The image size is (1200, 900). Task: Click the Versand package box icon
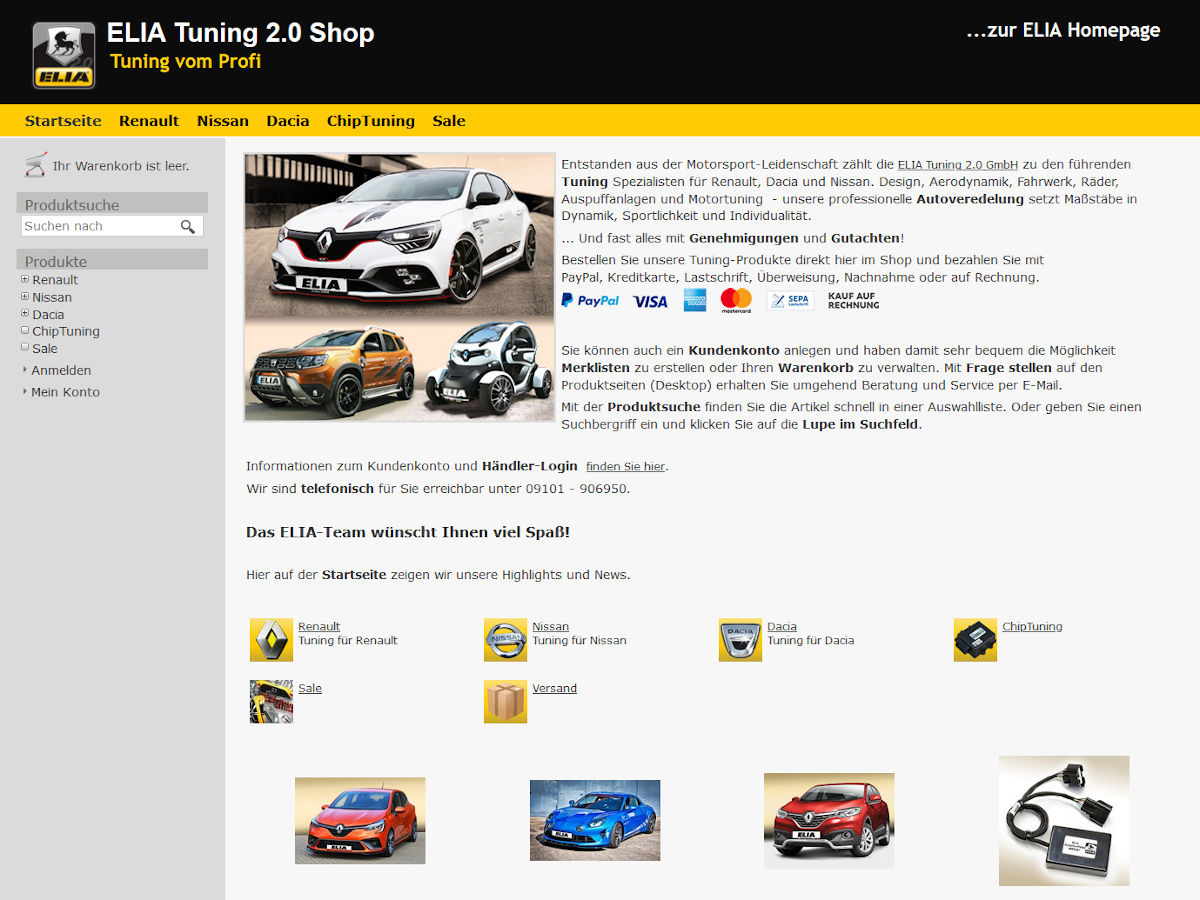[505, 702]
